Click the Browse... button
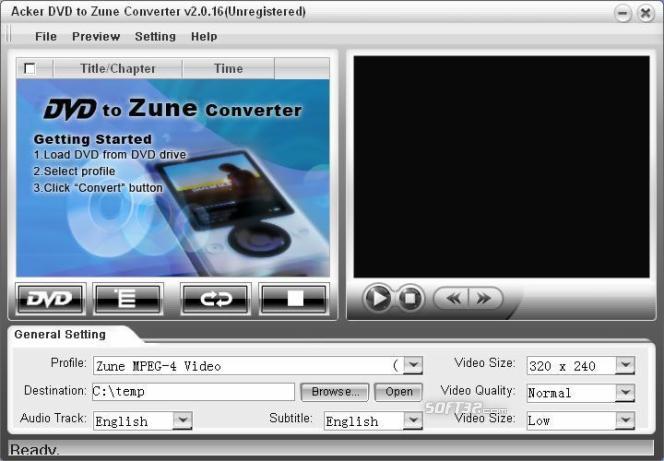Screen dimensions: 664x461 pos(335,392)
